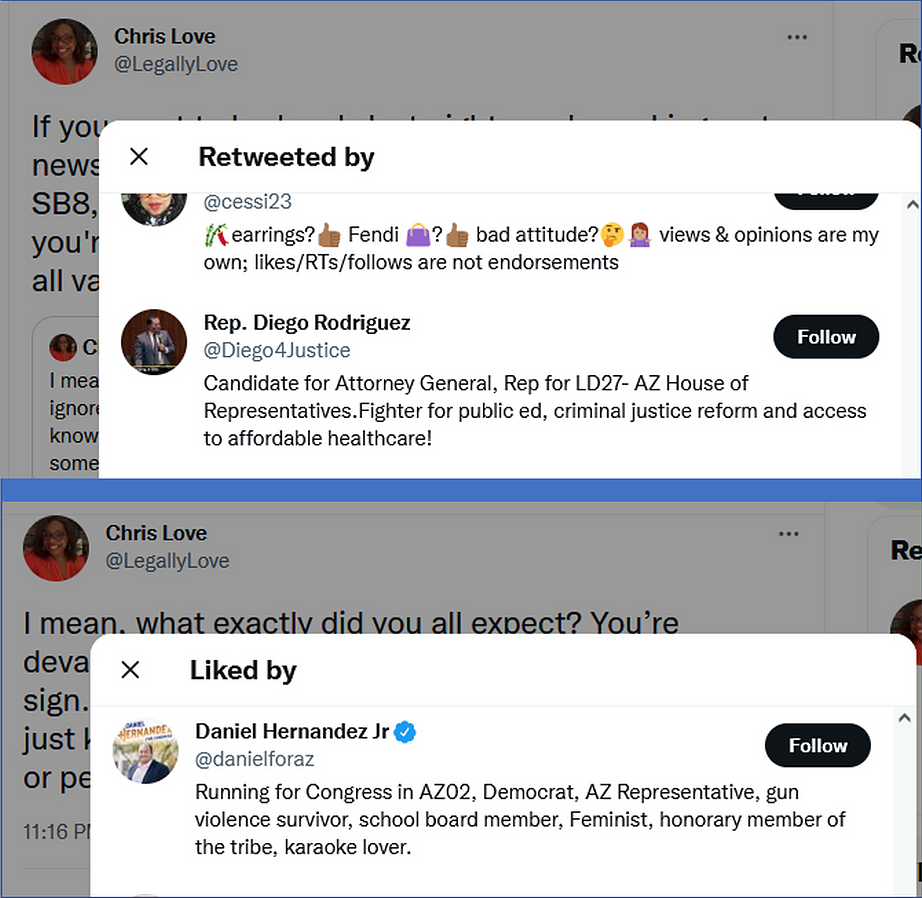Open the @danielforaz handle link
Viewport: 922px width, 898px height.
click(254, 759)
